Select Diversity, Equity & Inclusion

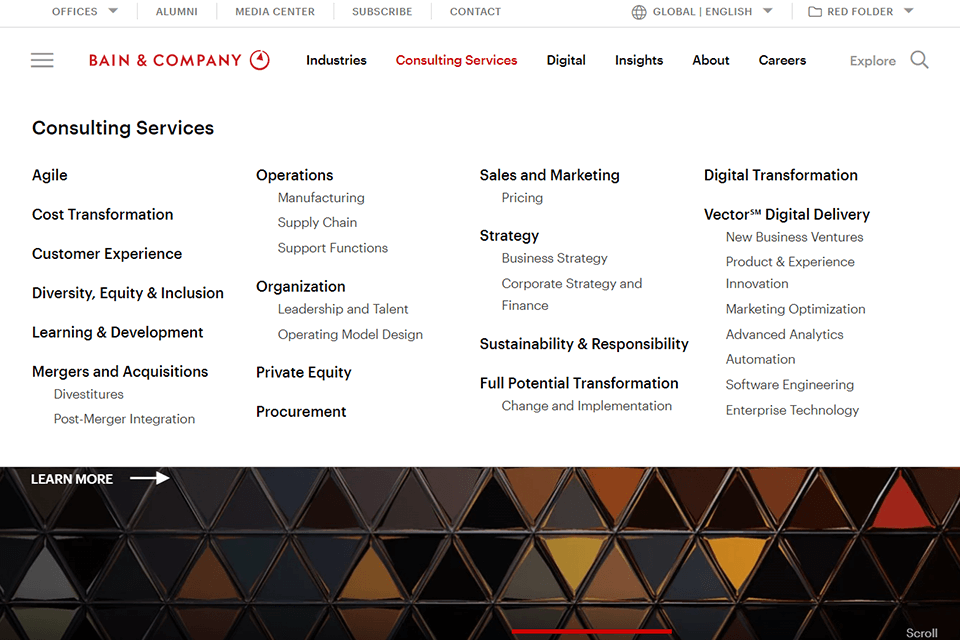point(127,293)
